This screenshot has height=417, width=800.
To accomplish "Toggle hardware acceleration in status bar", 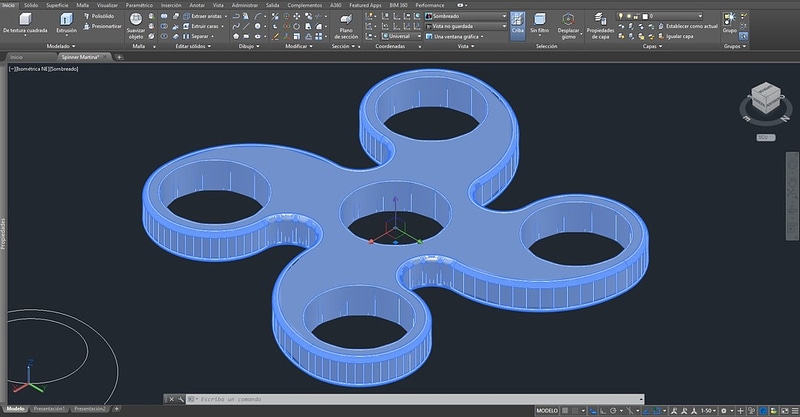I will click(763, 410).
